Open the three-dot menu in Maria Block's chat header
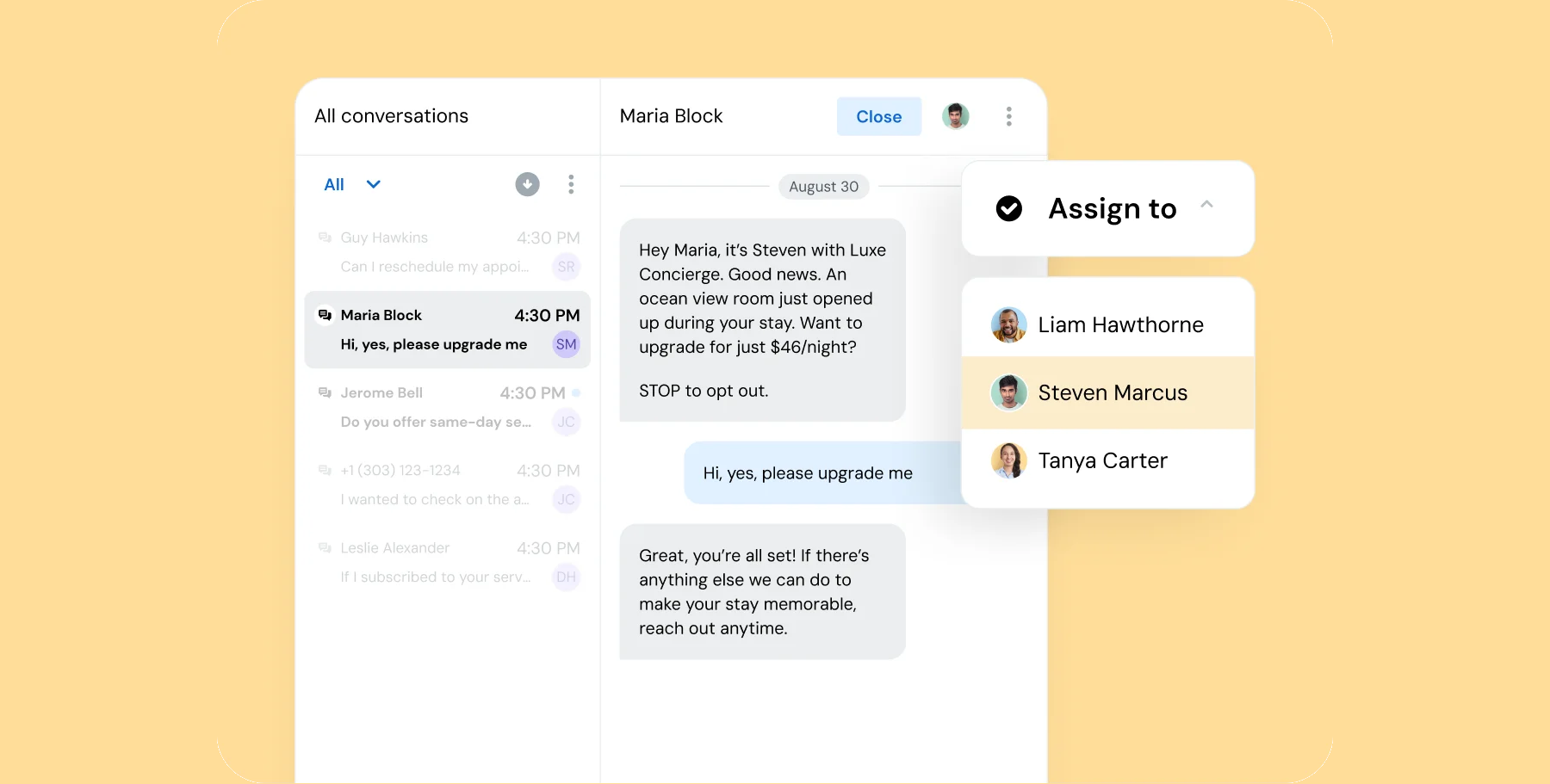This screenshot has width=1550, height=784. point(1008,116)
